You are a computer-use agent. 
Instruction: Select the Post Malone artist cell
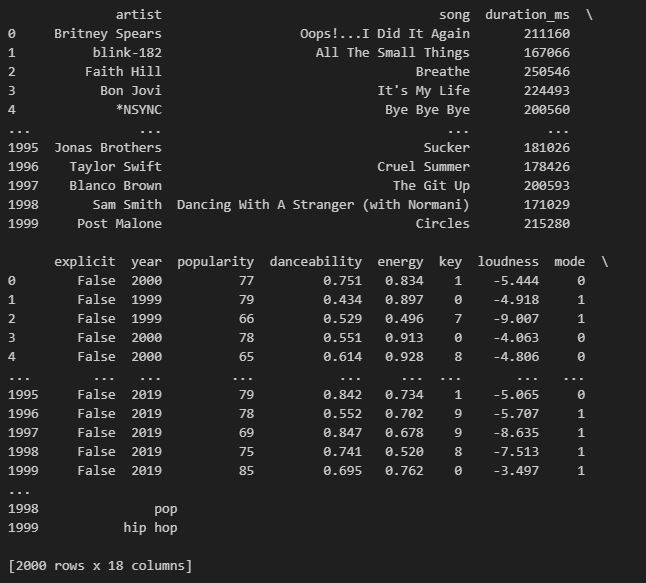[x=119, y=224]
